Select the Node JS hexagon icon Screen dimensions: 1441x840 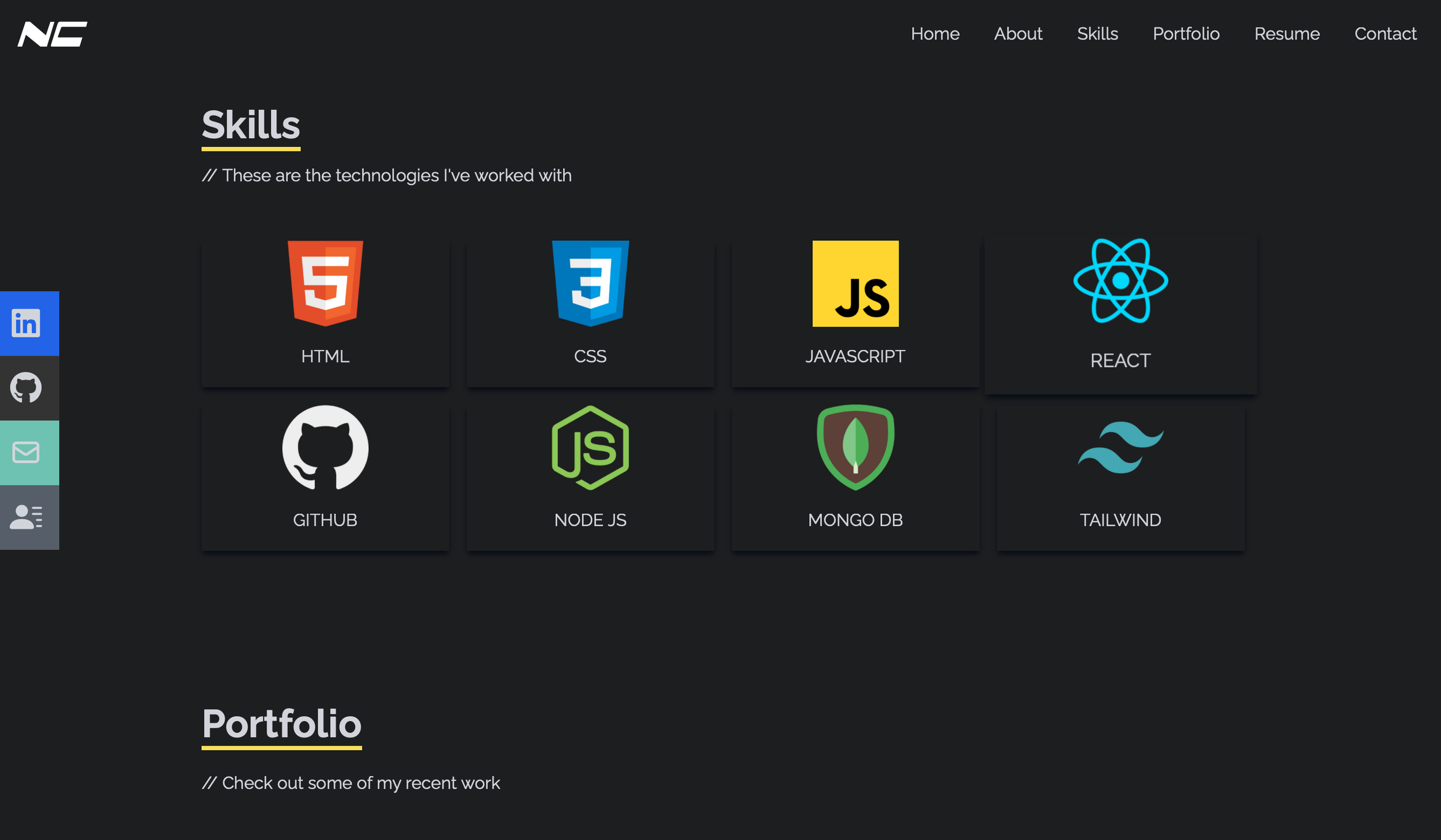point(590,448)
